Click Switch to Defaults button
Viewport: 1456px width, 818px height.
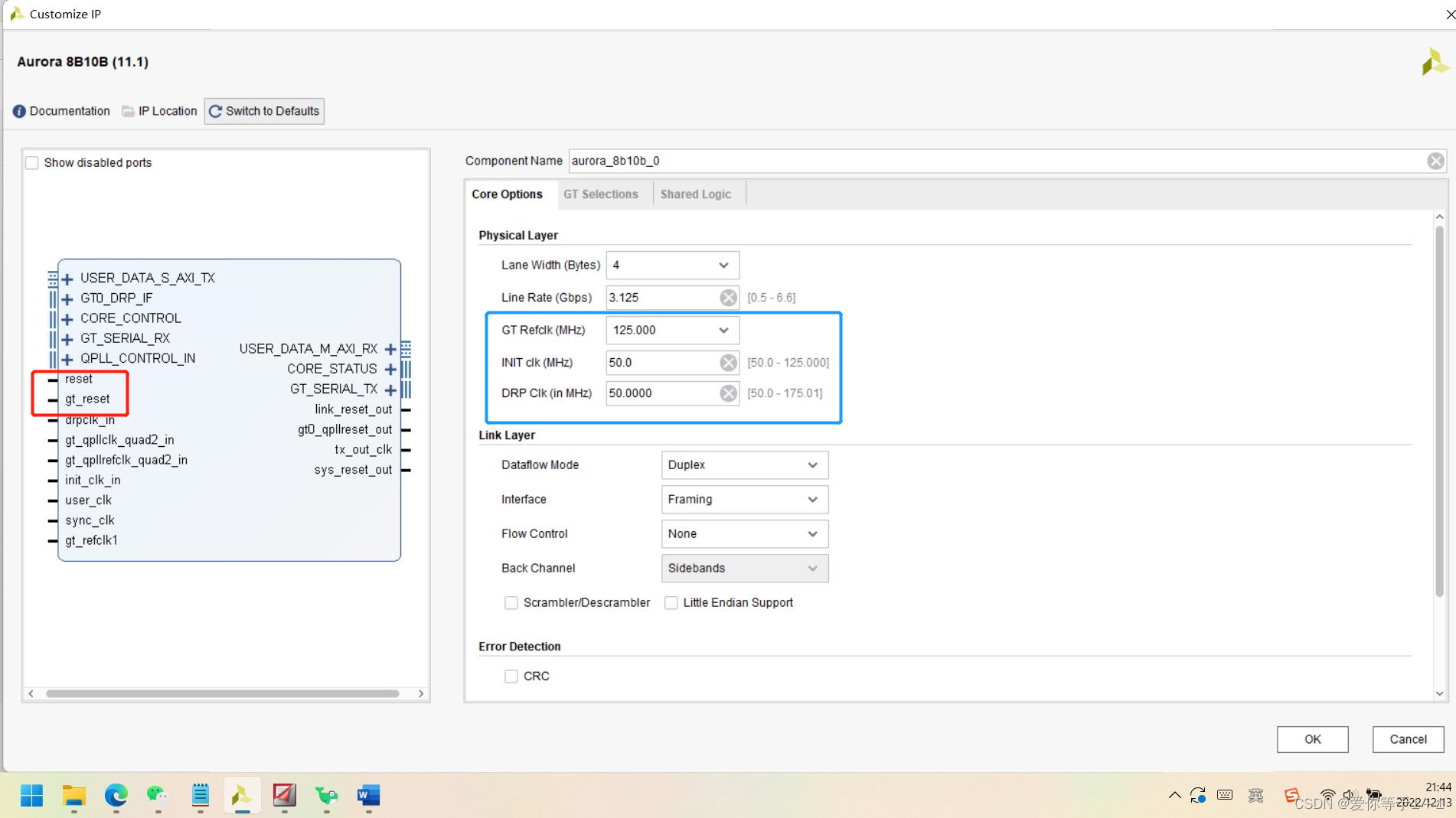(264, 111)
